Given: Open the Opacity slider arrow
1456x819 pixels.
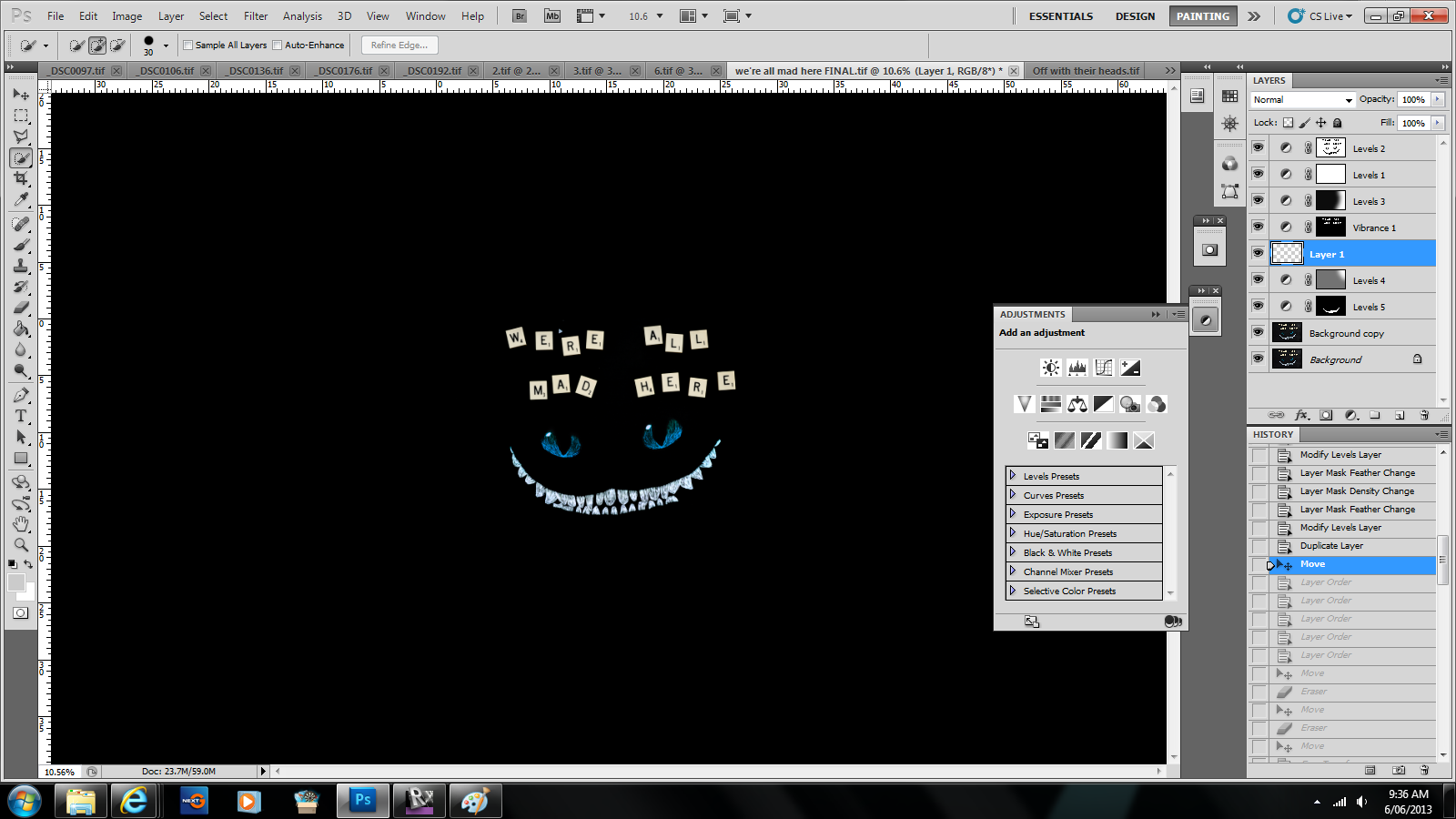Looking at the screenshot, I should point(1438,99).
